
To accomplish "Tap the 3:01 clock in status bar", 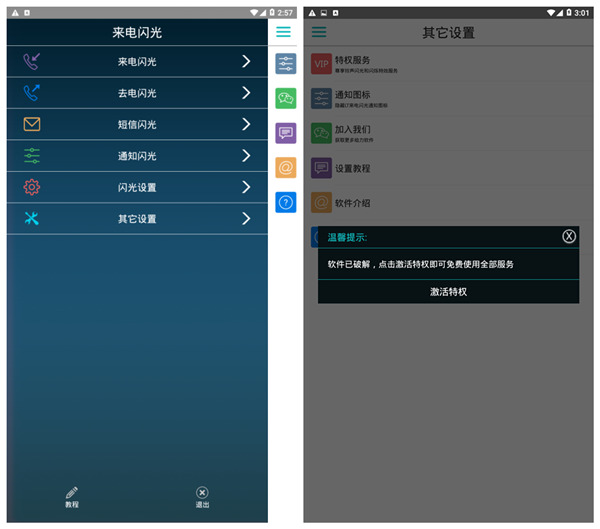I will point(582,13).
